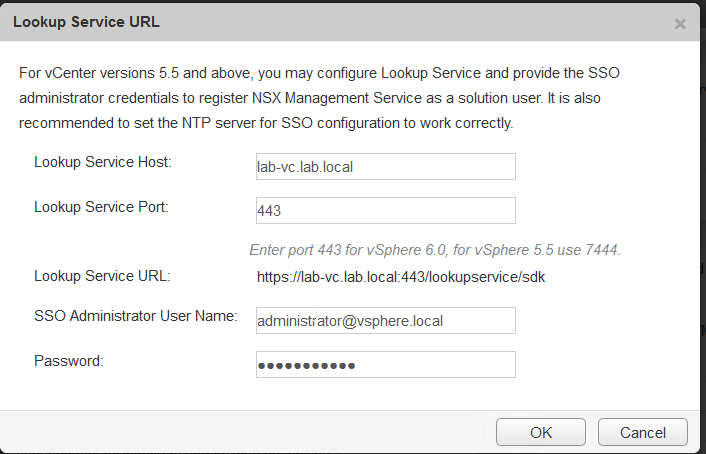Screen dimensions: 706x454
Task: Click the generated lookupservice/sdk URL text
Action: tap(400, 276)
